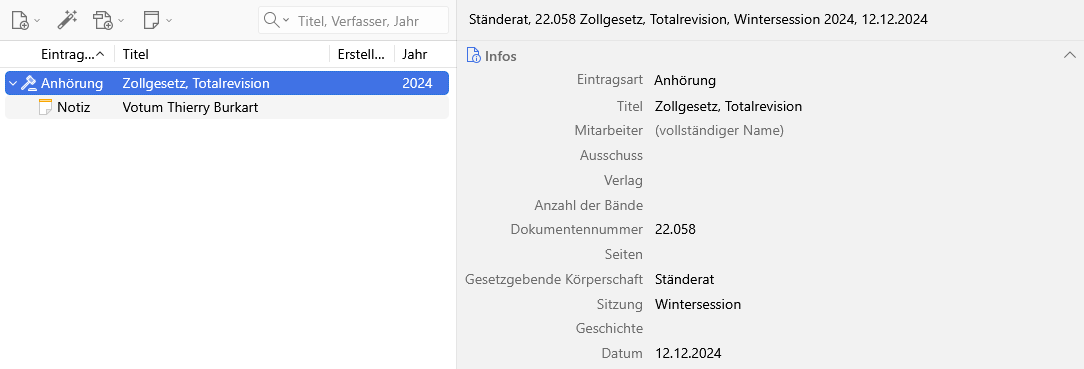Click the new note icon
Viewport: 1084px width, 369px height.
(151, 20)
